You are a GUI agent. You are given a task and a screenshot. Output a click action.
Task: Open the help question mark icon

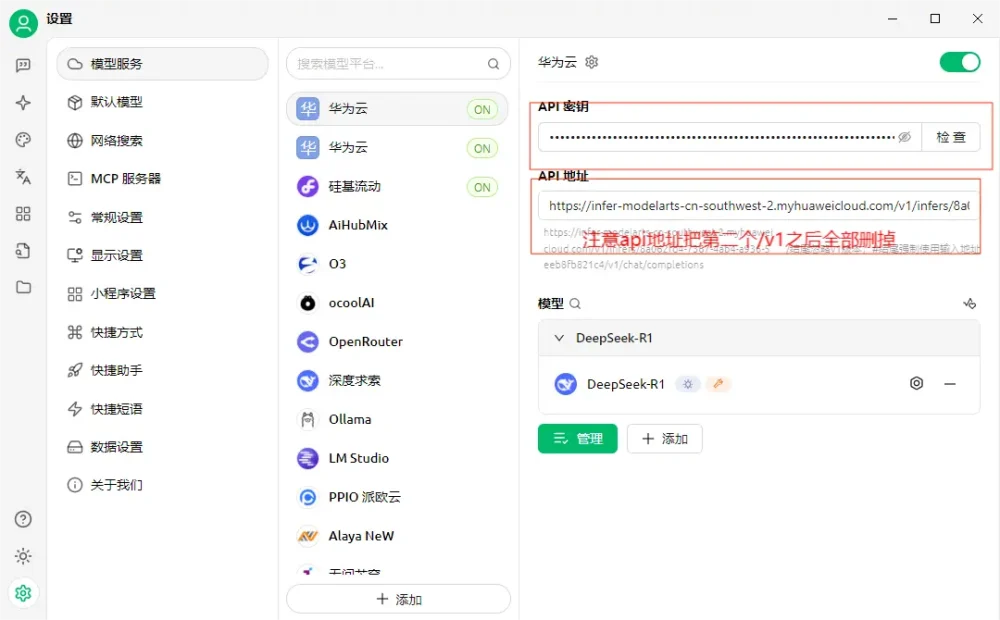pyautogui.click(x=23, y=519)
